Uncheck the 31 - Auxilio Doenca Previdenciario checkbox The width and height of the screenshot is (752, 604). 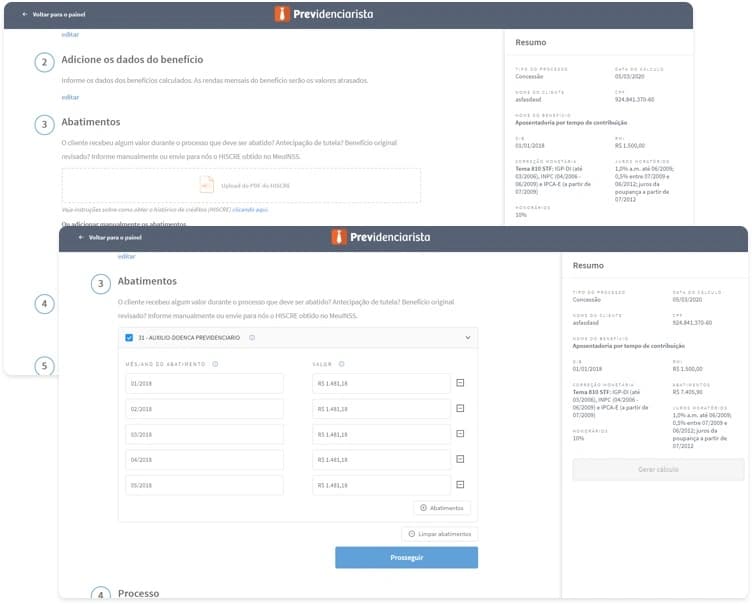click(x=129, y=338)
